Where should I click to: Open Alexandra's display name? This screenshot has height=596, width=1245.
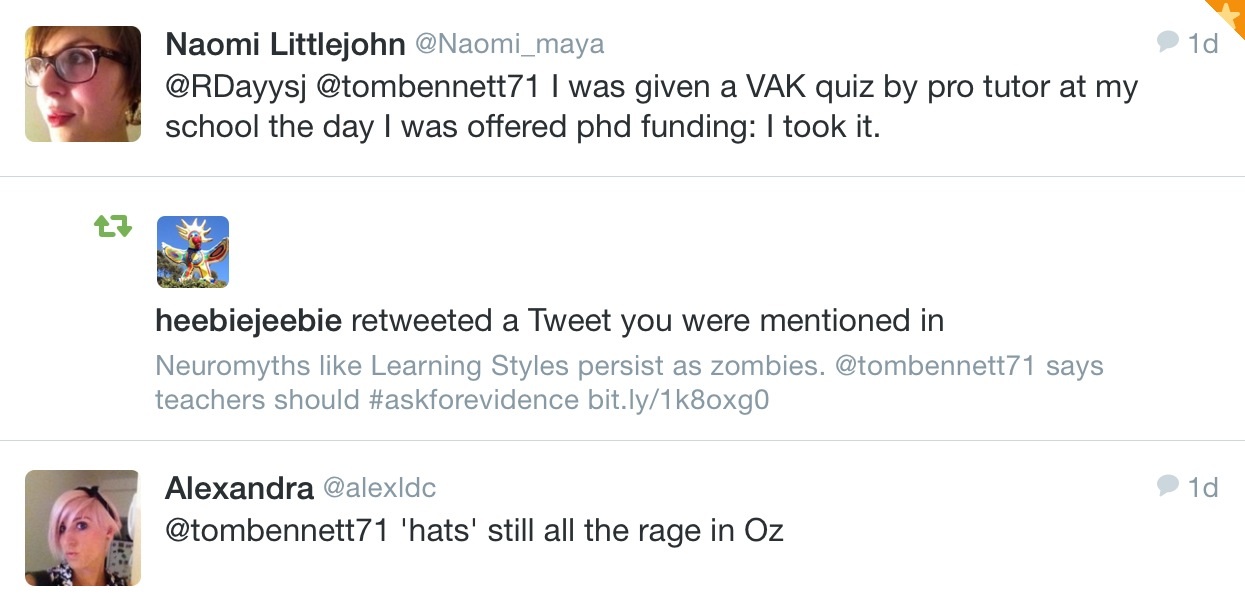239,488
